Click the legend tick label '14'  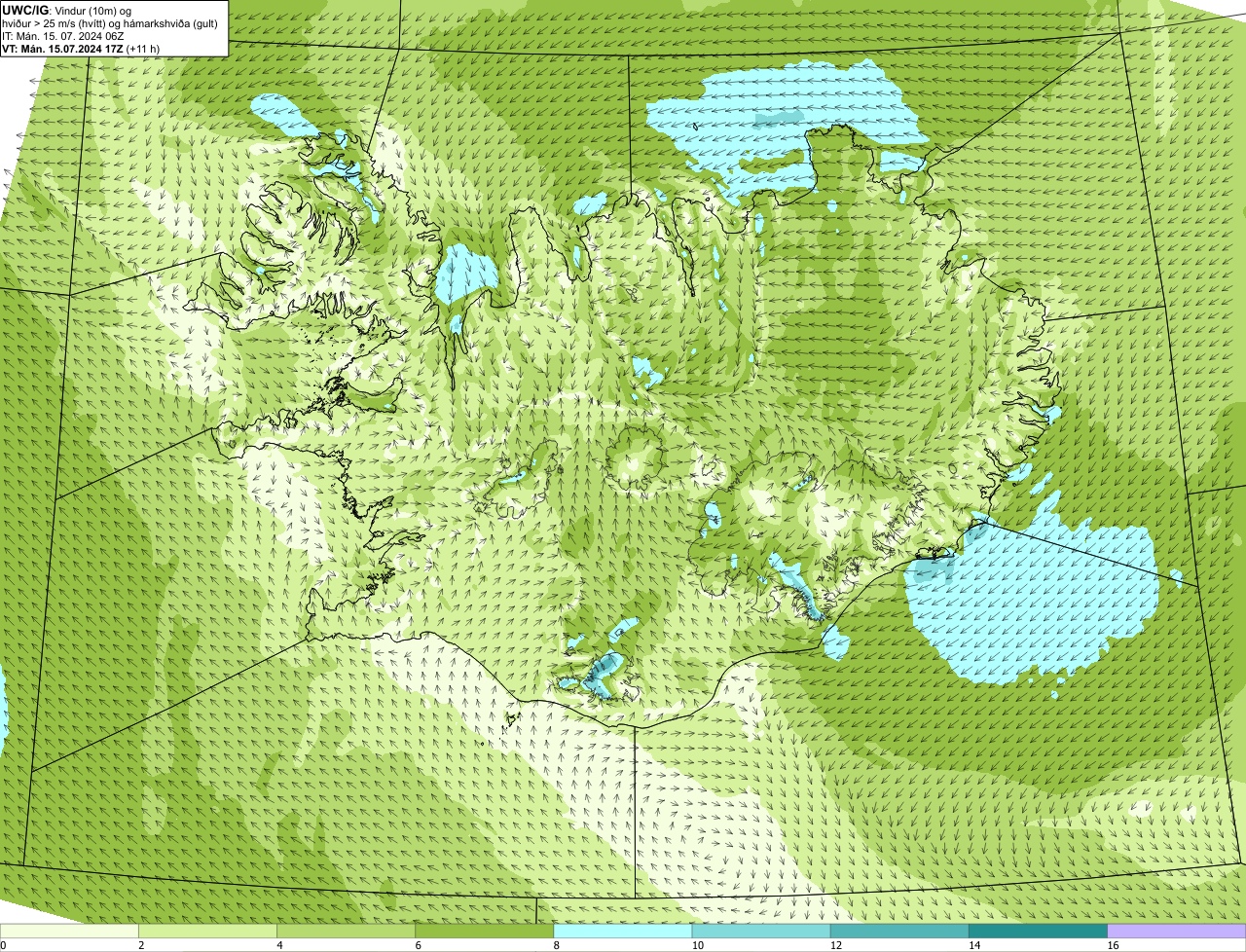[973, 945]
